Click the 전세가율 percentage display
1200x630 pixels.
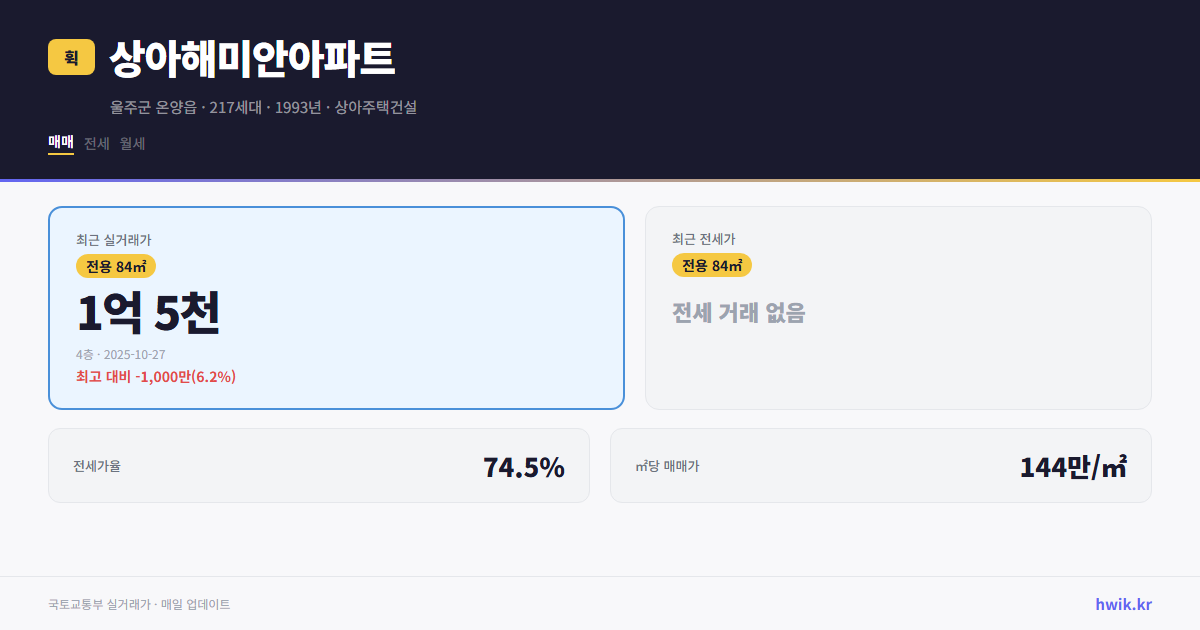(x=523, y=465)
